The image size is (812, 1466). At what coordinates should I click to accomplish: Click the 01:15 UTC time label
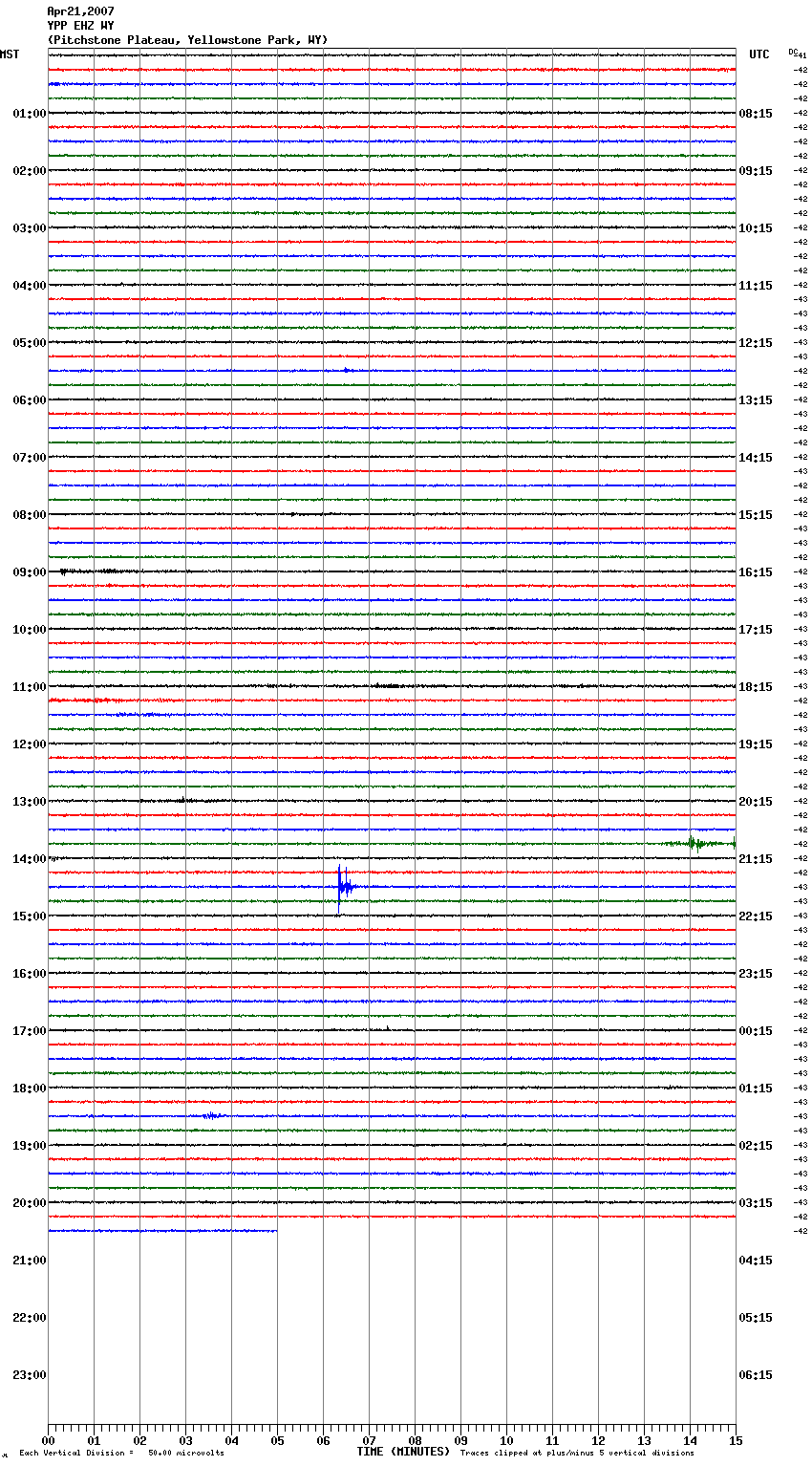pos(756,1089)
